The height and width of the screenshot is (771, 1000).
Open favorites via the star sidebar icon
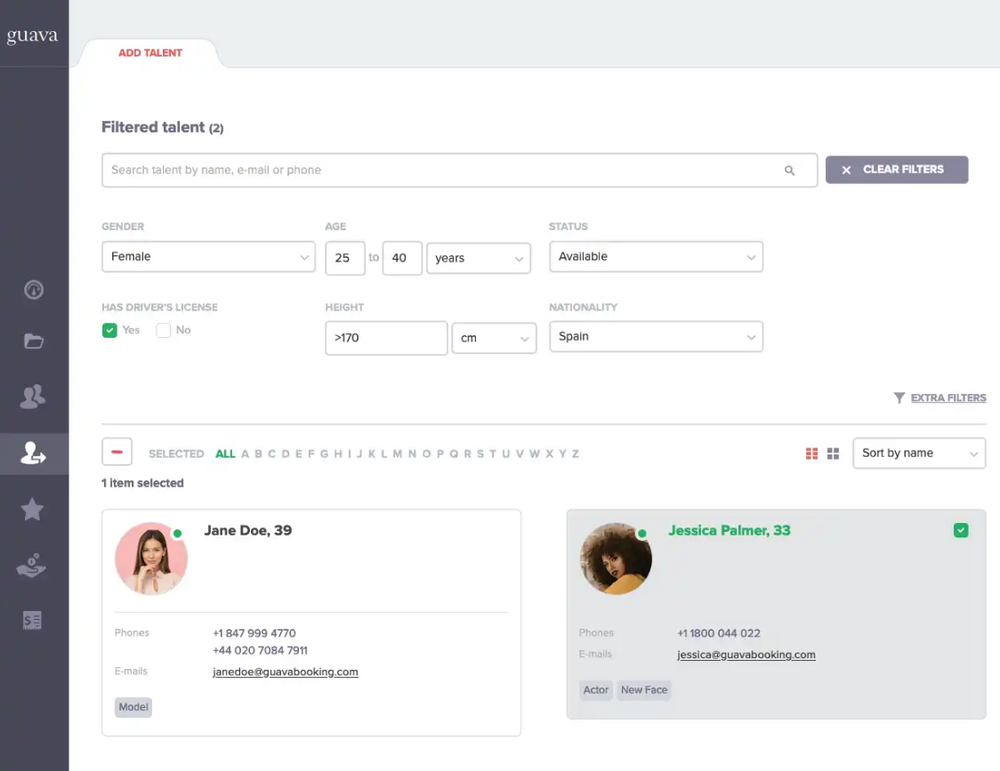[33, 509]
